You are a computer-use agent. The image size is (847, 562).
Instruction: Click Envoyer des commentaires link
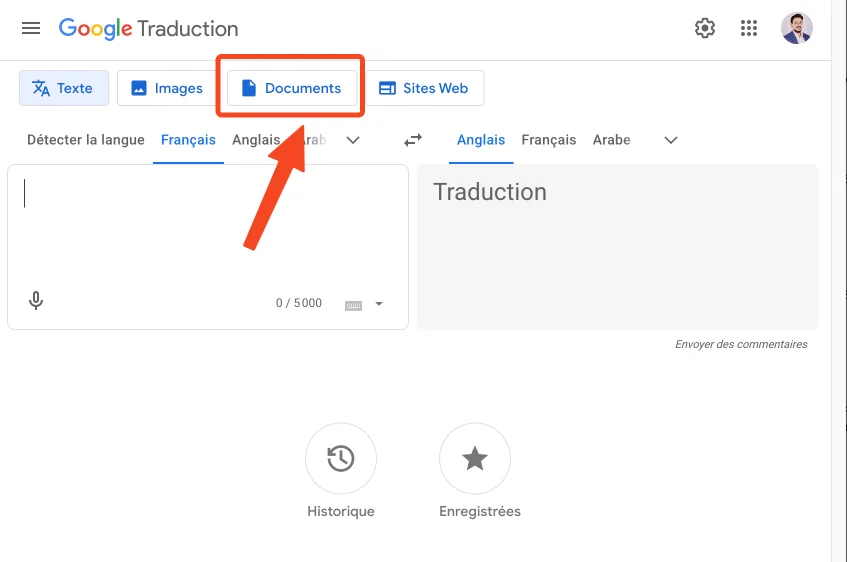coord(741,344)
